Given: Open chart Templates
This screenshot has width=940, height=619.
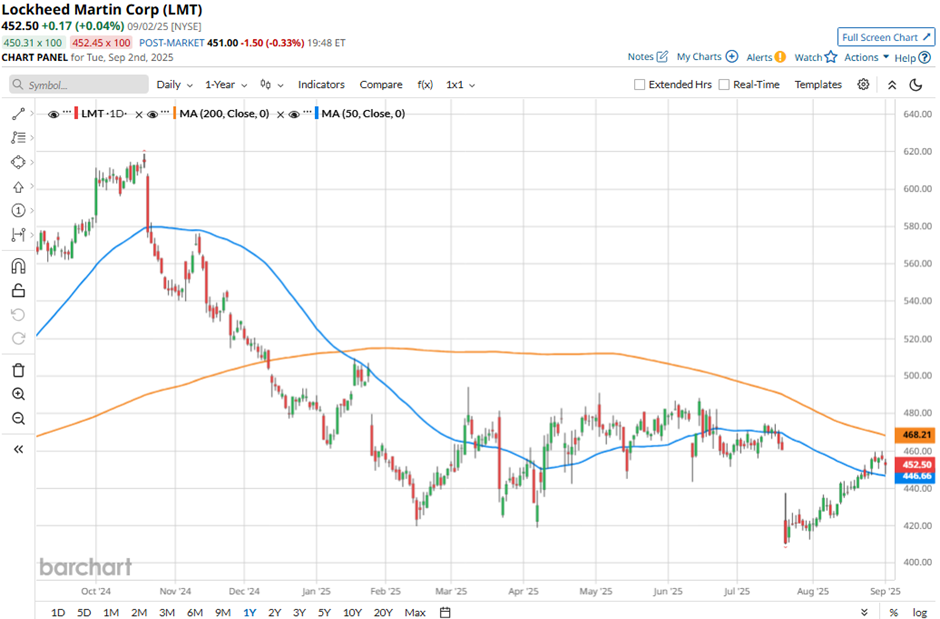Looking at the screenshot, I should (x=818, y=84).
